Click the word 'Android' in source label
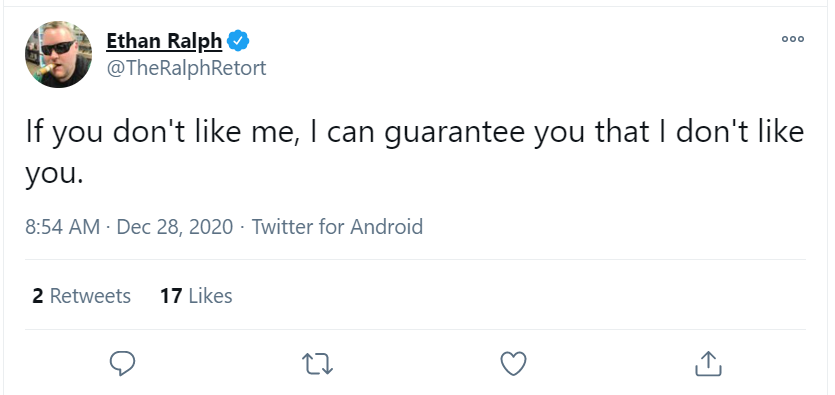This screenshot has height=395, width=835. (x=387, y=227)
